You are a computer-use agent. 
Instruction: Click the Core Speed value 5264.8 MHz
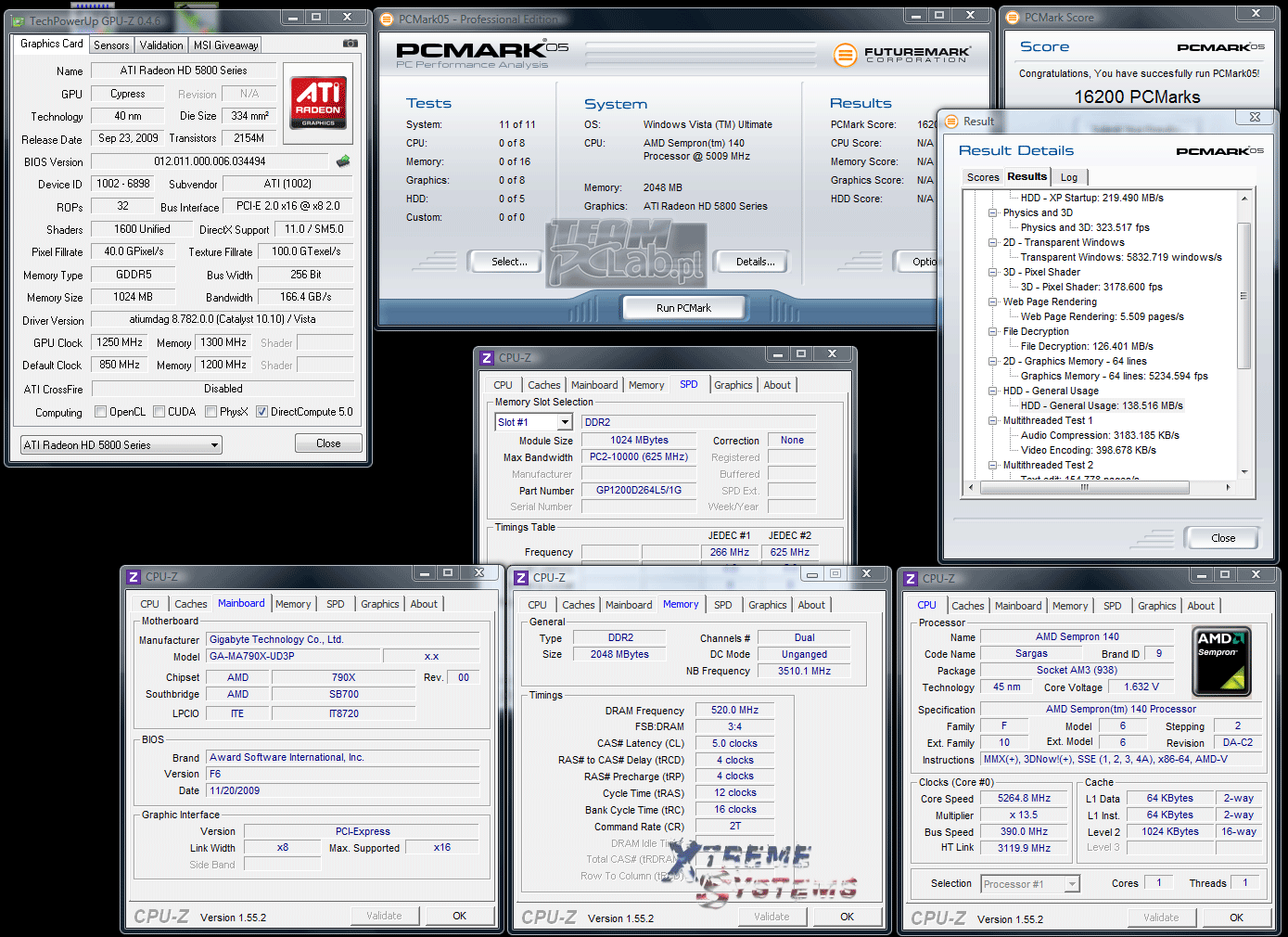[x=1024, y=798]
